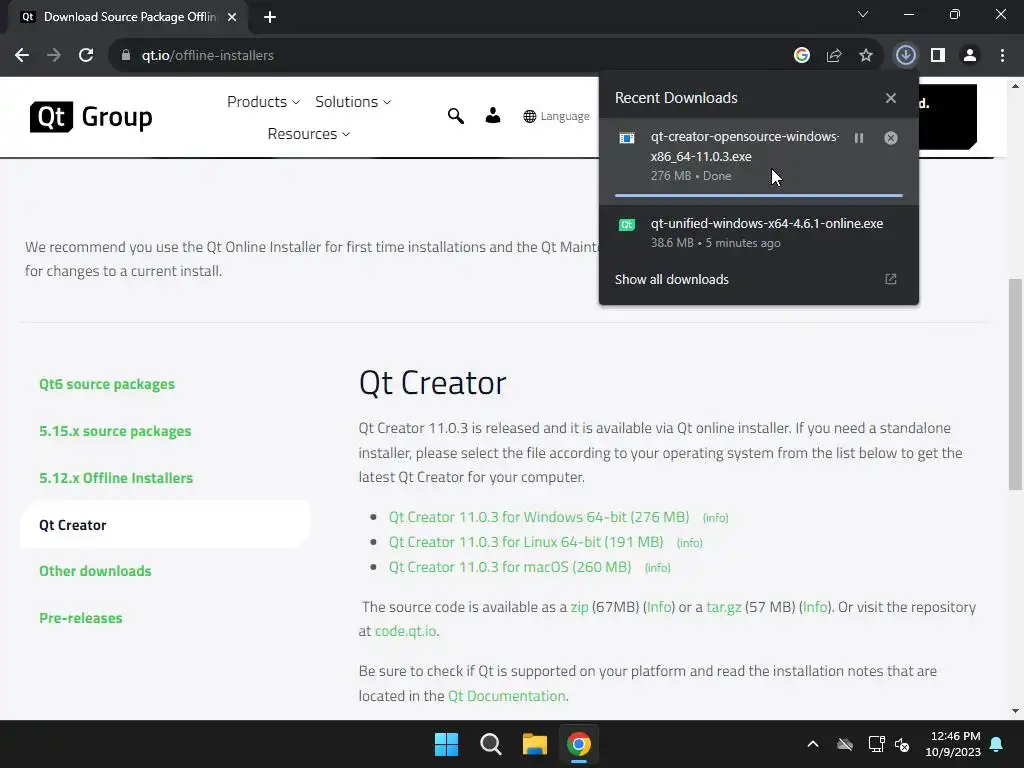
Task: Expand the Resources menu
Action: [308, 134]
